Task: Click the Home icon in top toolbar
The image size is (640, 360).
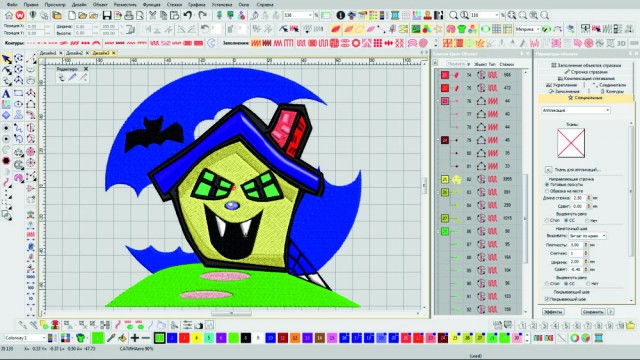Action: tap(9, 16)
